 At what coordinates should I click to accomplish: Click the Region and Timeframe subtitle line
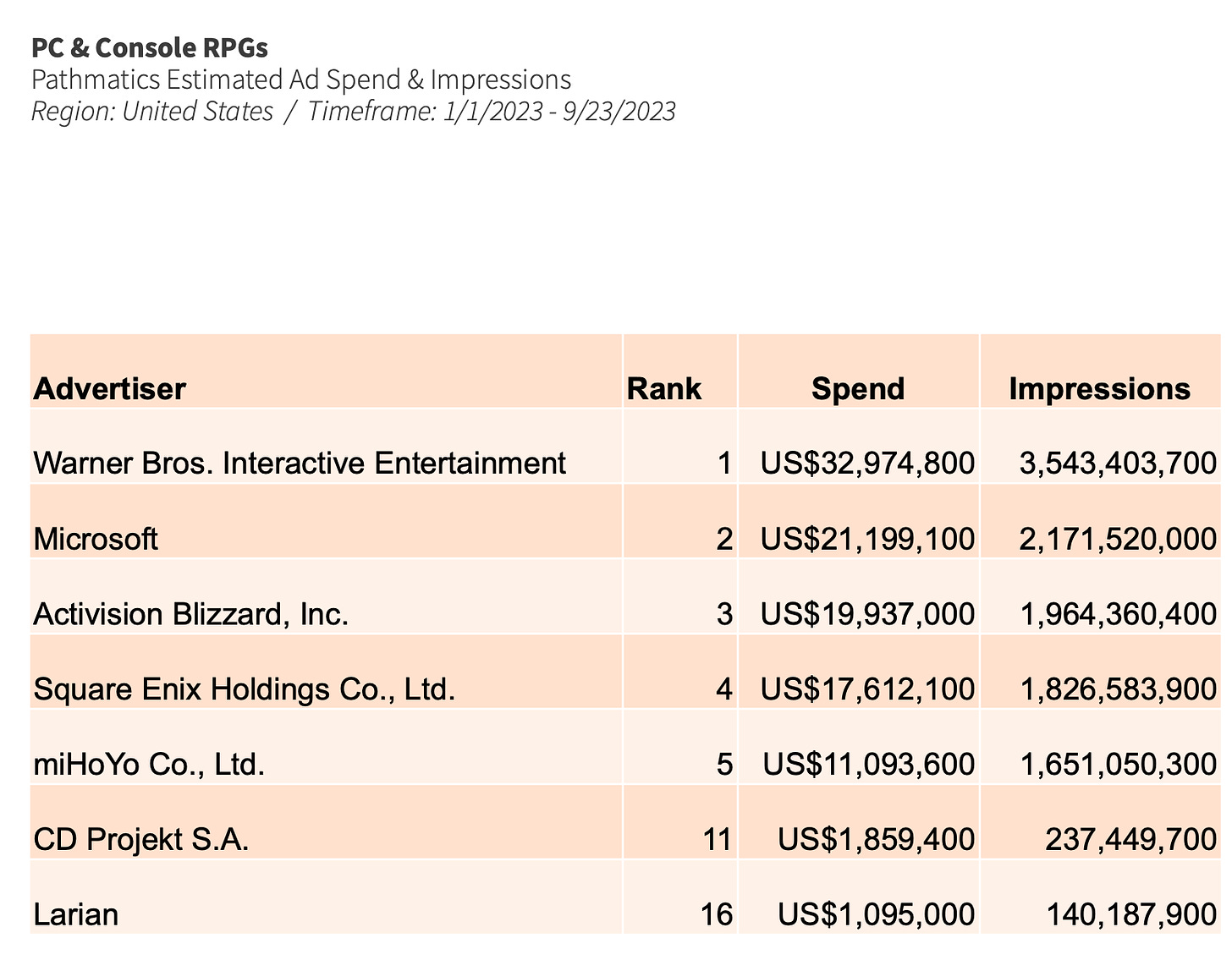[x=353, y=112]
